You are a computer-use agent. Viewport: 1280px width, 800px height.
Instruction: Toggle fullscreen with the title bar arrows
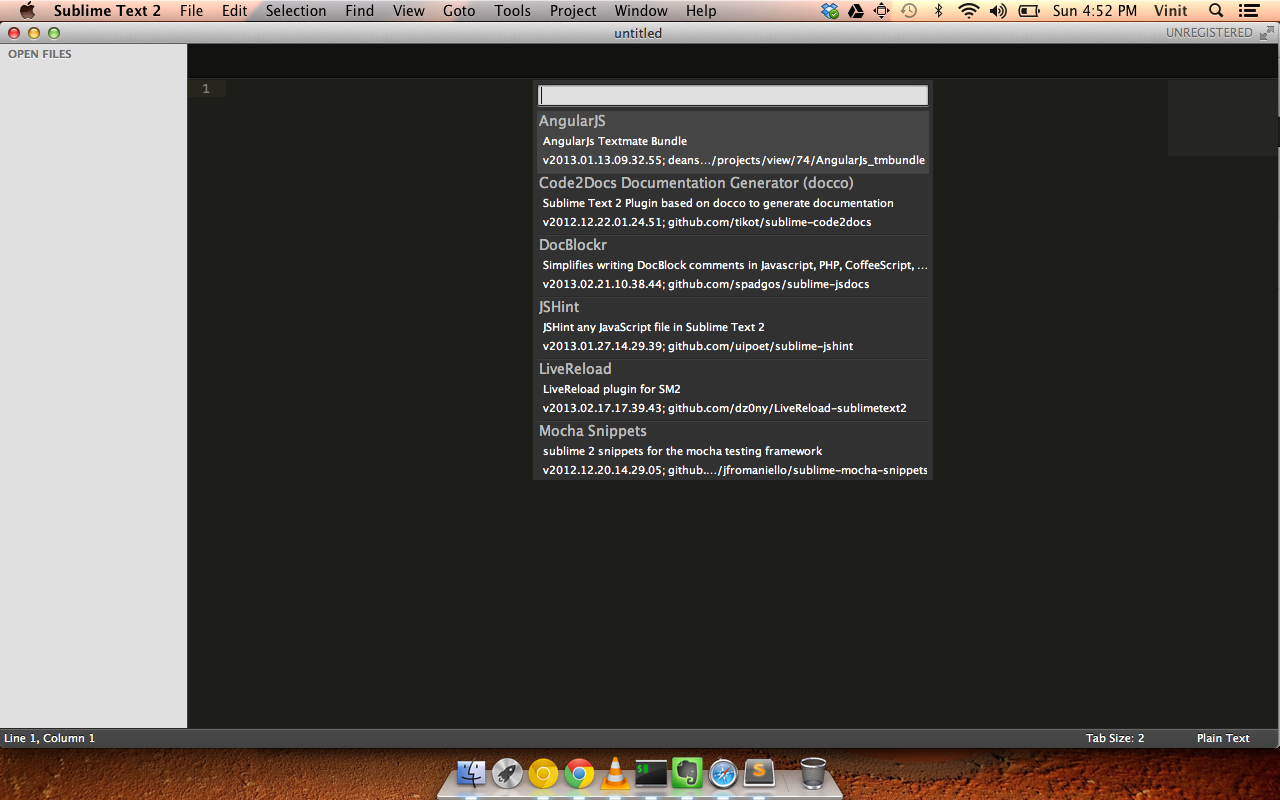tap(1267, 33)
